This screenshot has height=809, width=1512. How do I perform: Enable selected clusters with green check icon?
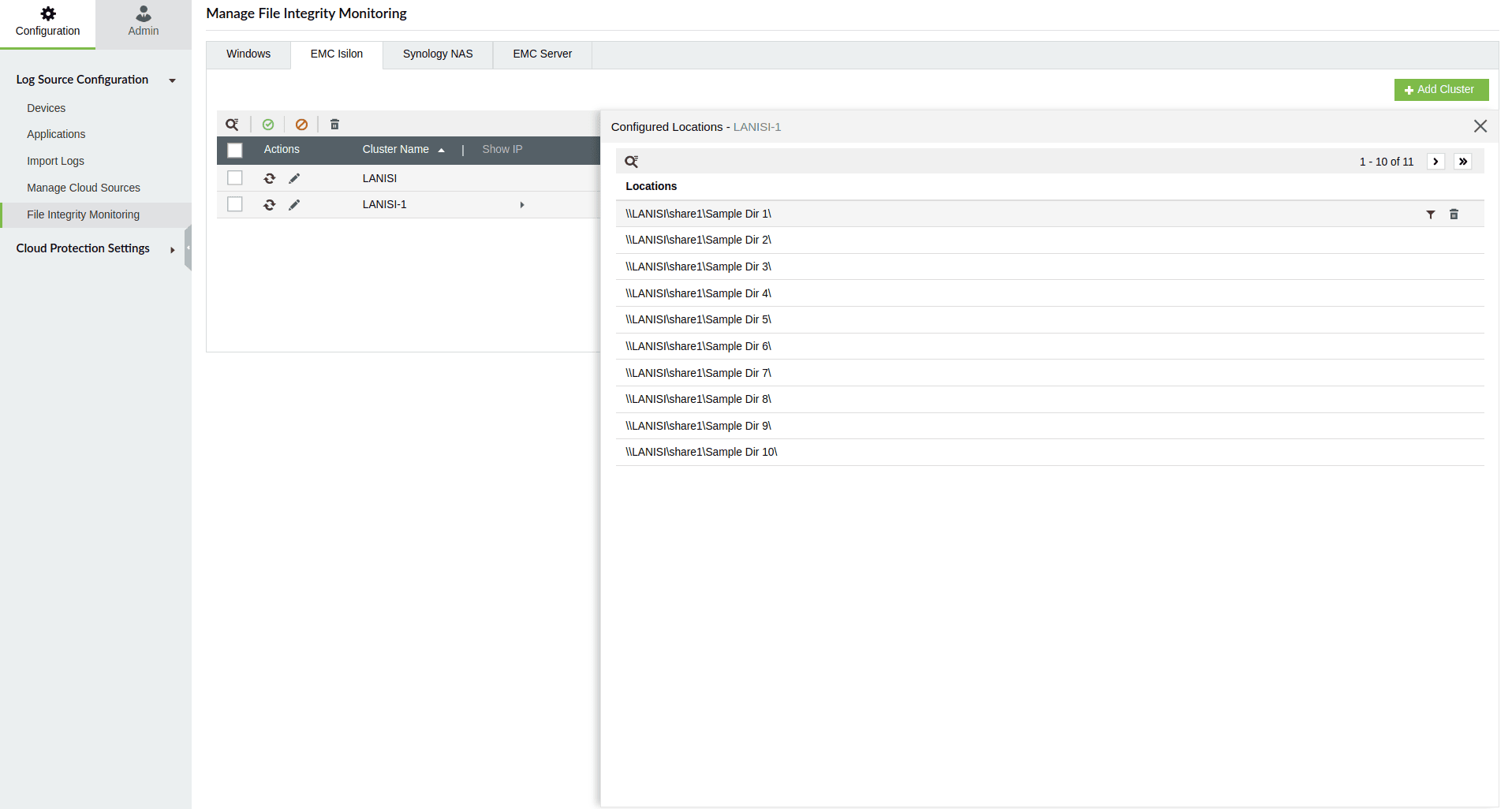pyautogui.click(x=268, y=125)
